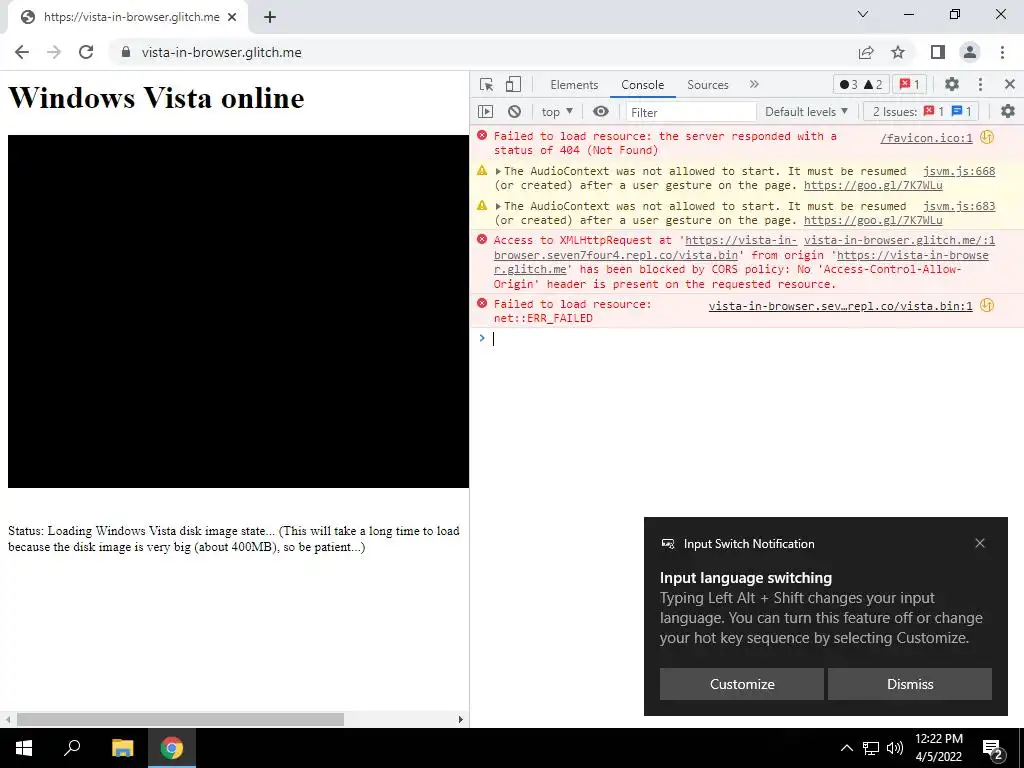
Task: Click the network icon beside vista.bin error
Action: pyautogui.click(x=987, y=305)
